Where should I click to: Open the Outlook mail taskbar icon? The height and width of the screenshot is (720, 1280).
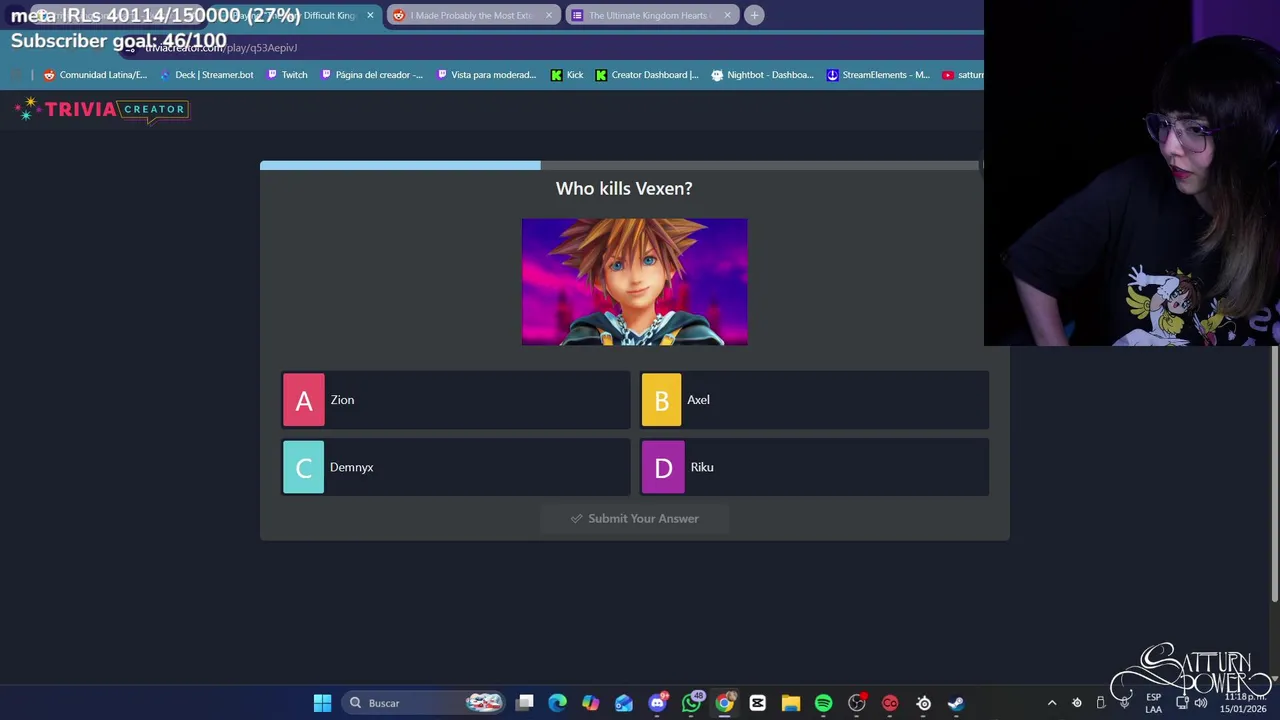(x=624, y=703)
